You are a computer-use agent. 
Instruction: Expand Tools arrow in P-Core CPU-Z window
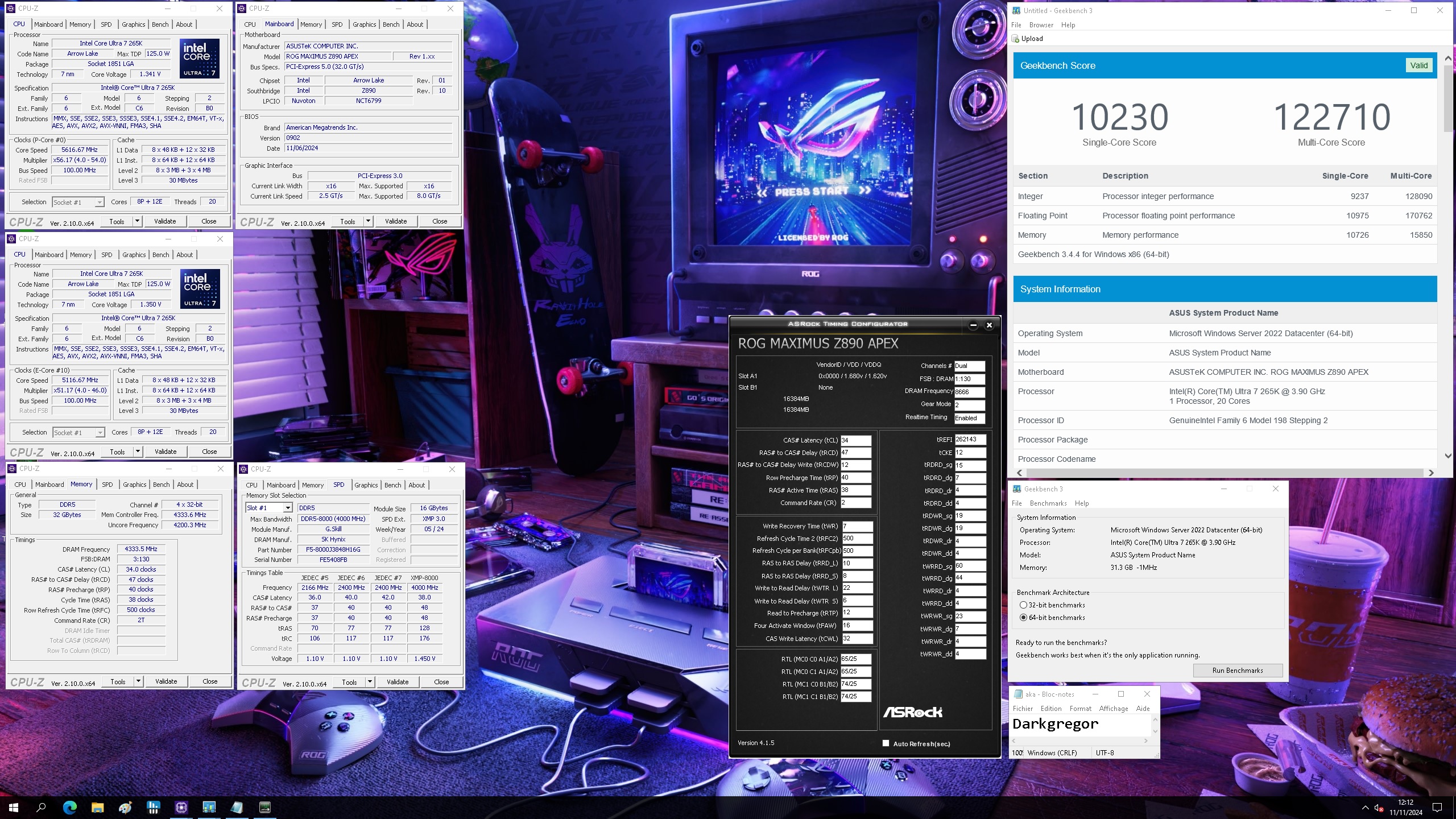[x=137, y=221]
